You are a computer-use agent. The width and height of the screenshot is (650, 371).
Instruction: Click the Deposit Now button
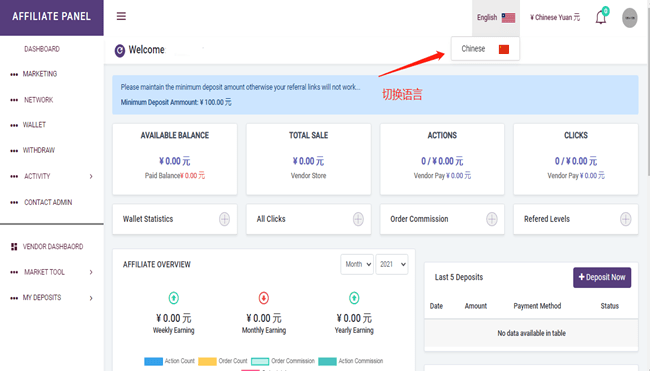tap(602, 277)
